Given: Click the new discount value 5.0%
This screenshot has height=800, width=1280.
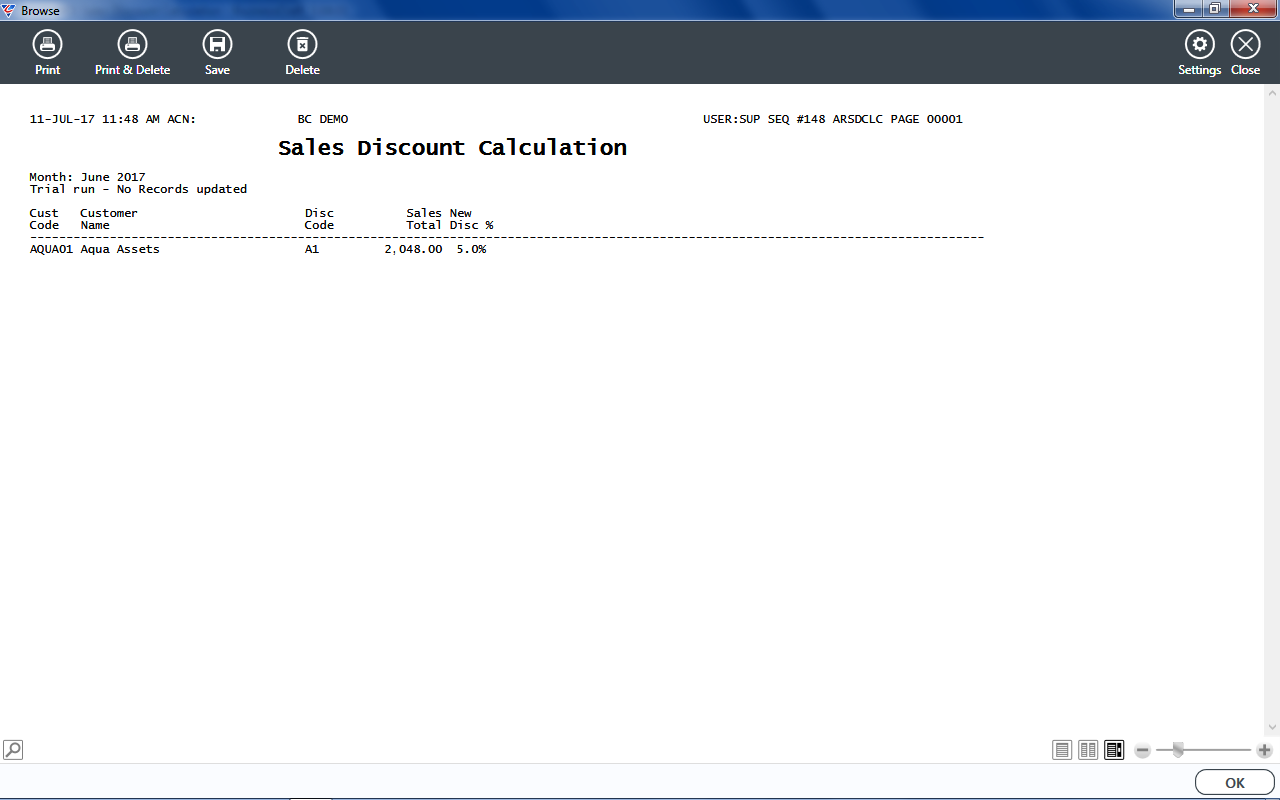Looking at the screenshot, I should [x=471, y=249].
